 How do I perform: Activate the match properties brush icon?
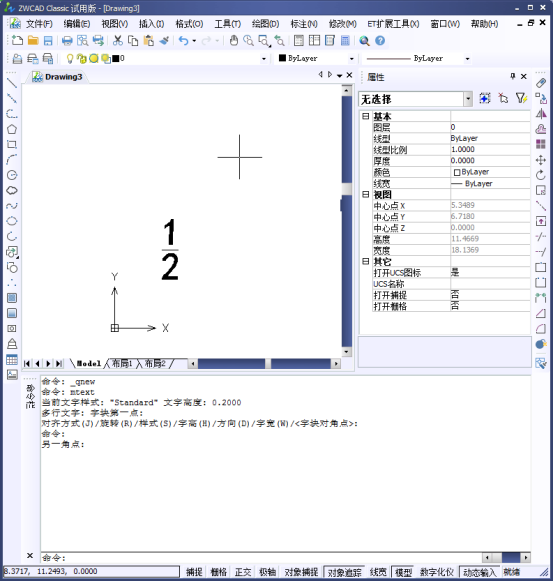(164, 40)
